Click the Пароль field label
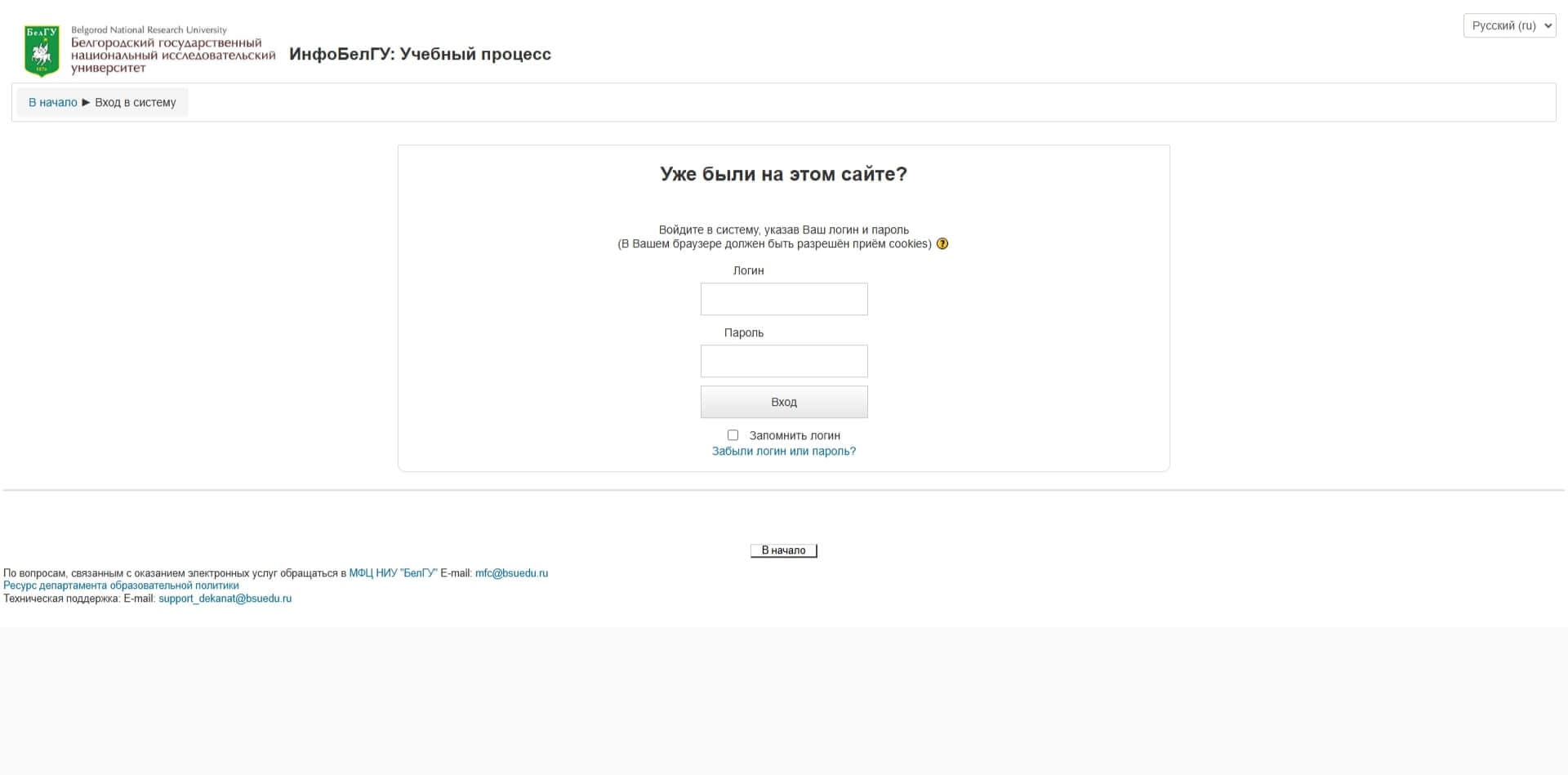1568x775 pixels. tap(743, 332)
